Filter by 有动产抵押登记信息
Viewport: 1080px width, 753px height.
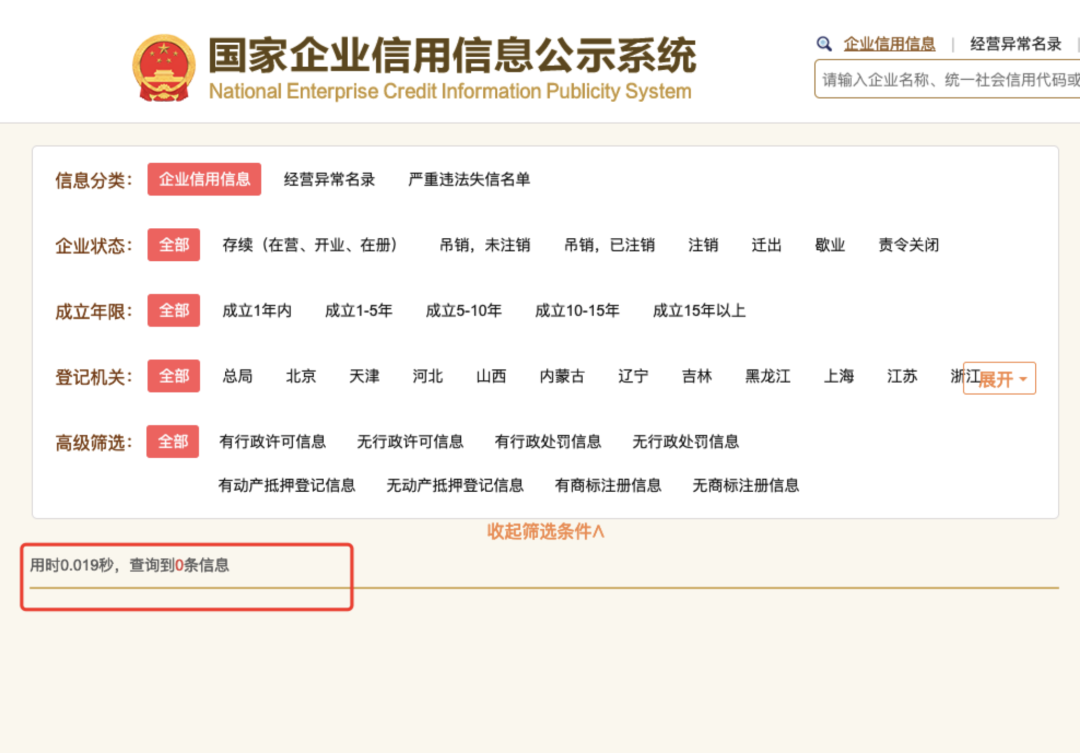tap(287, 486)
